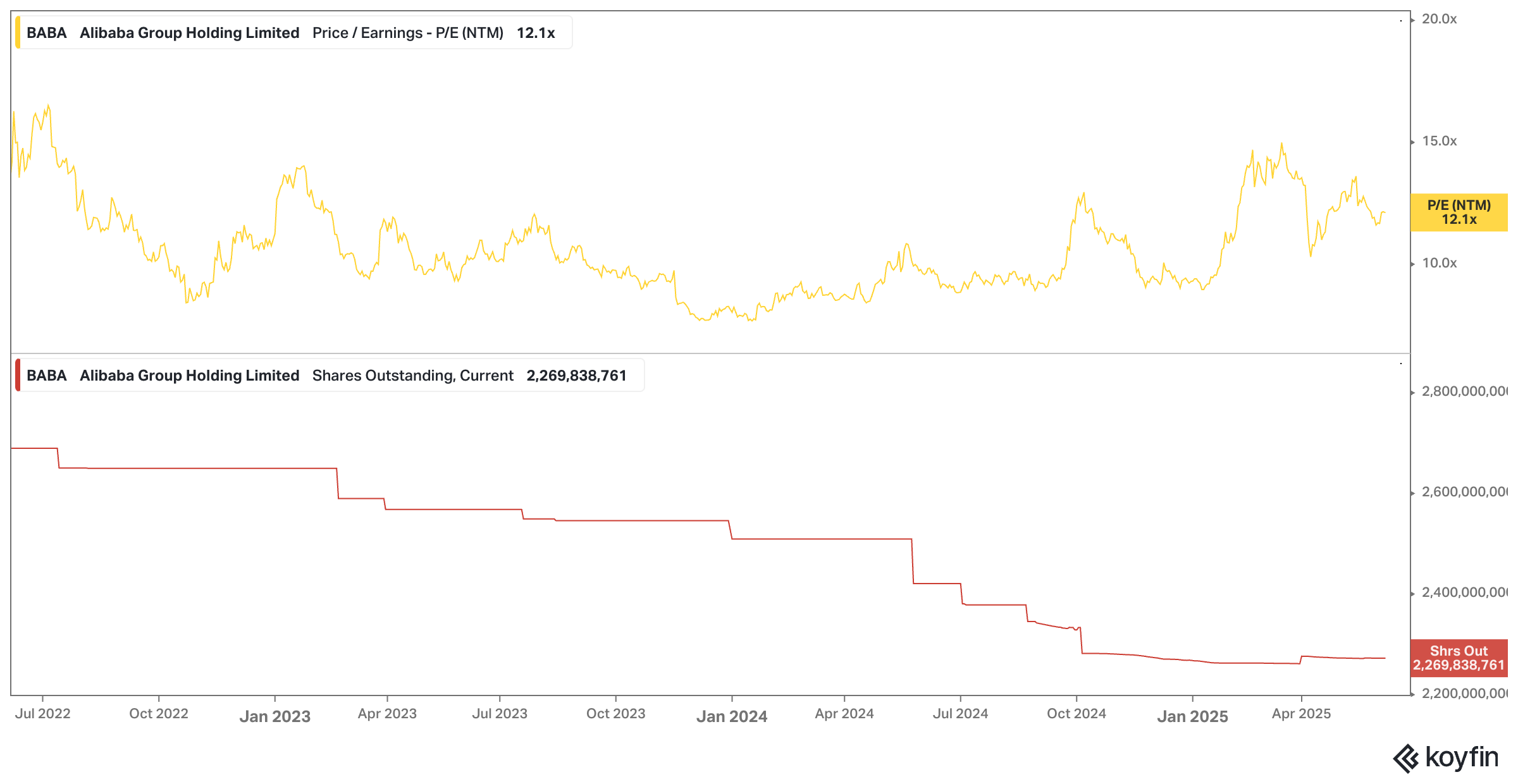Click the 2,600,000,000 y-axis label

point(1464,492)
